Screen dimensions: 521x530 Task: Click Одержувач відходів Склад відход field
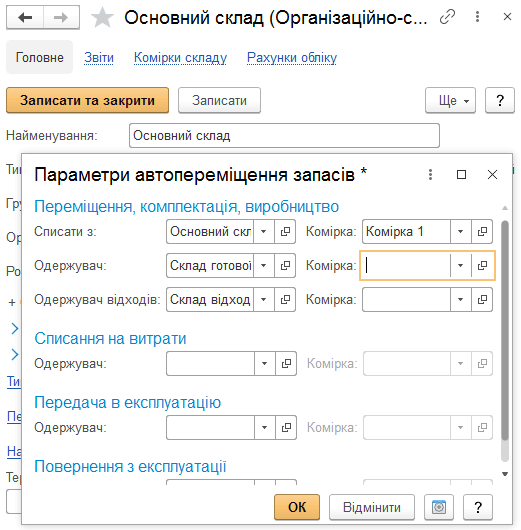coord(210,299)
